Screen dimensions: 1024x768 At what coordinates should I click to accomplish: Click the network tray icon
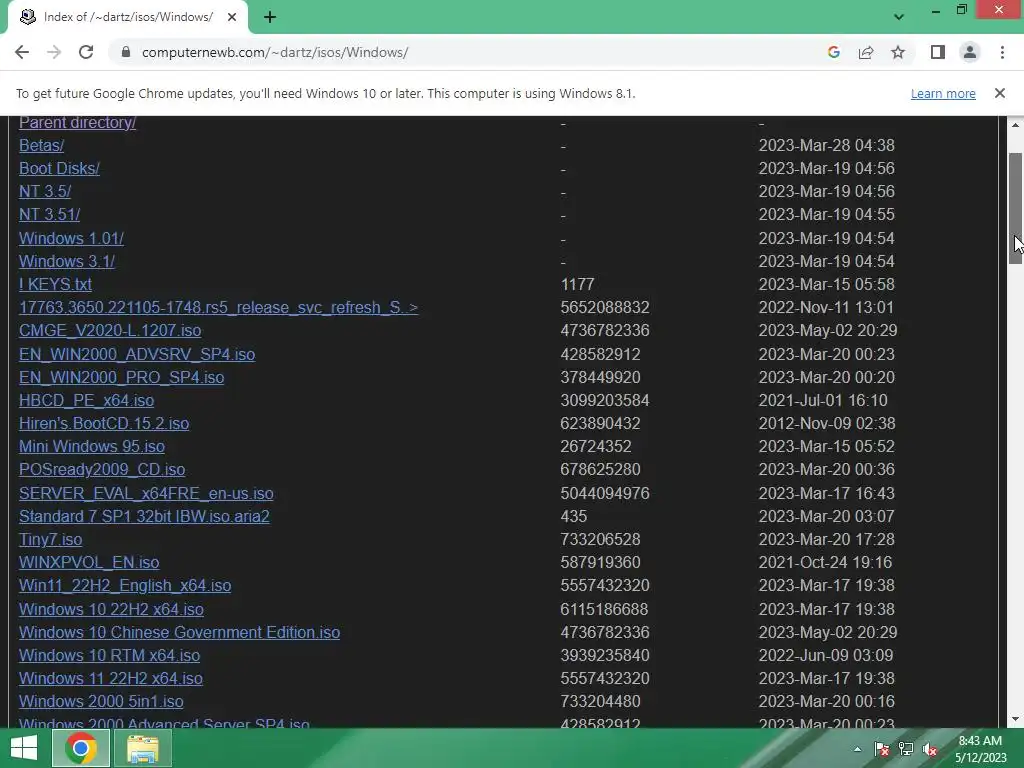[x=906, y=749]
